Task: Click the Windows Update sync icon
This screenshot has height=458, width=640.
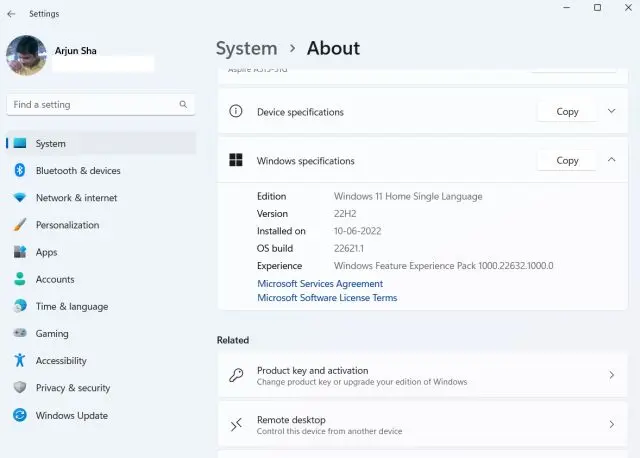Action: tap(20, 415)
